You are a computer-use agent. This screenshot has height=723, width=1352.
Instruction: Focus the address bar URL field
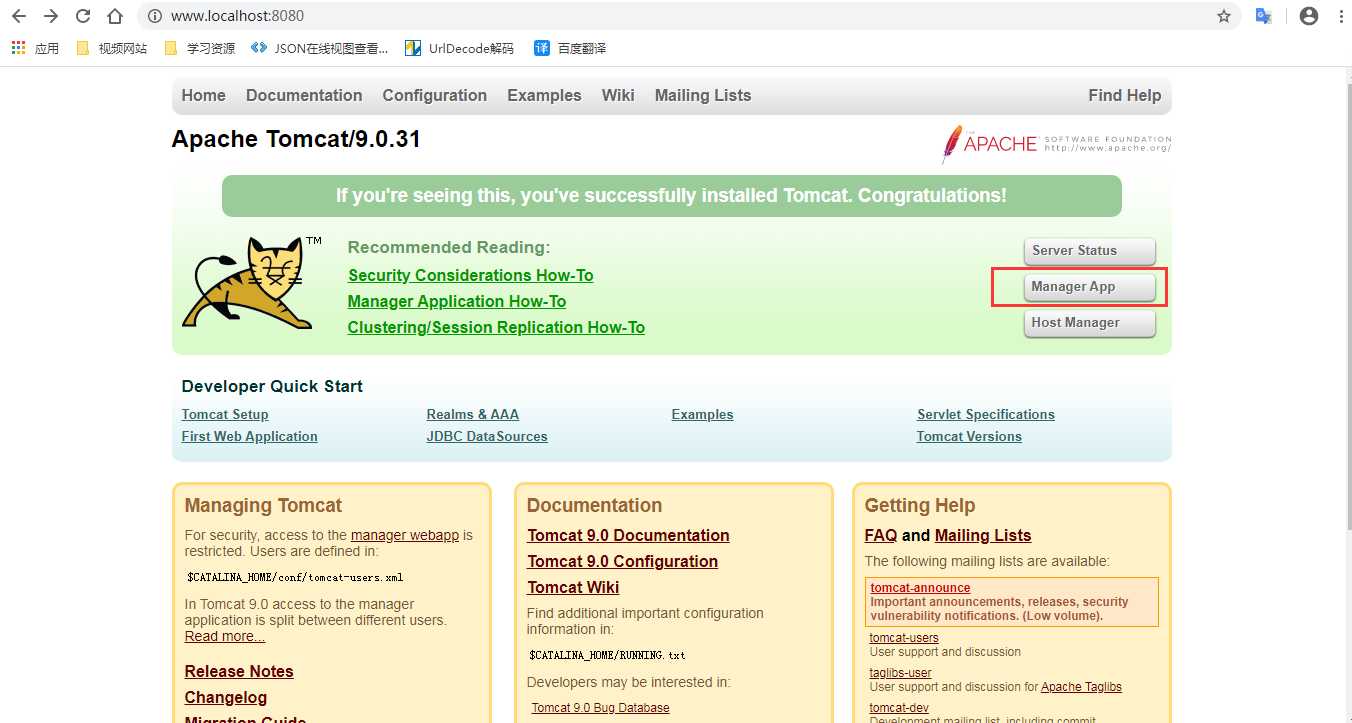click(690, 16)
